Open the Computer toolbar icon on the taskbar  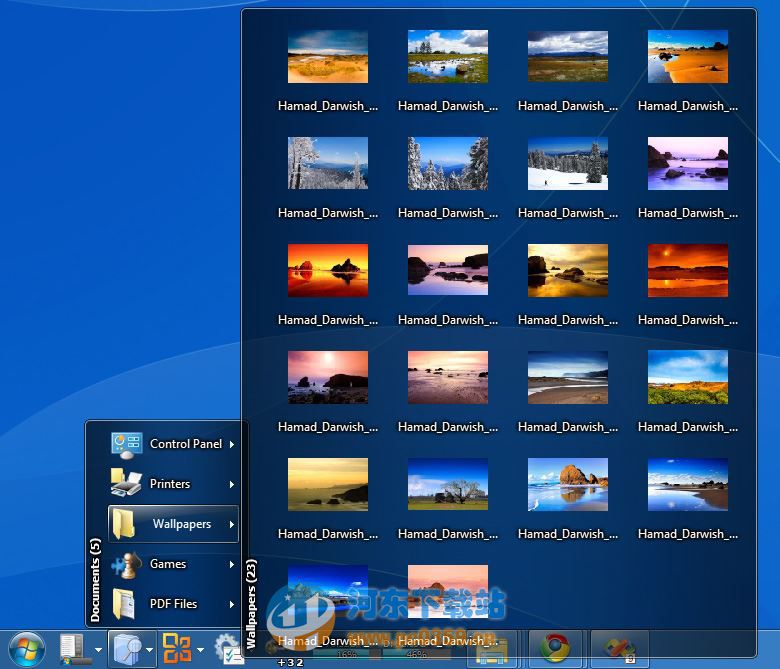(x=74, y=649)
